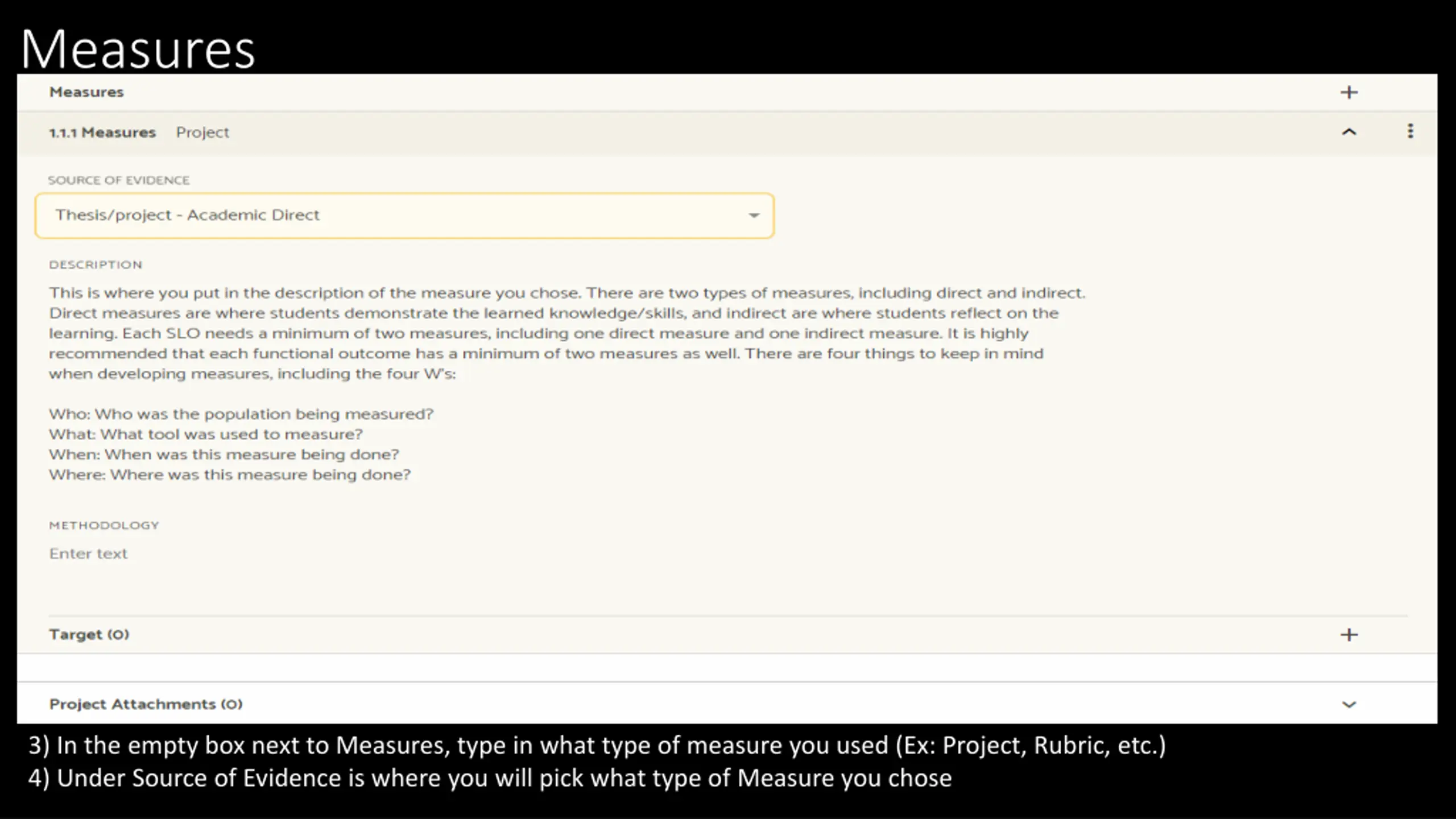Click into the Description text area

coord(567,383)
